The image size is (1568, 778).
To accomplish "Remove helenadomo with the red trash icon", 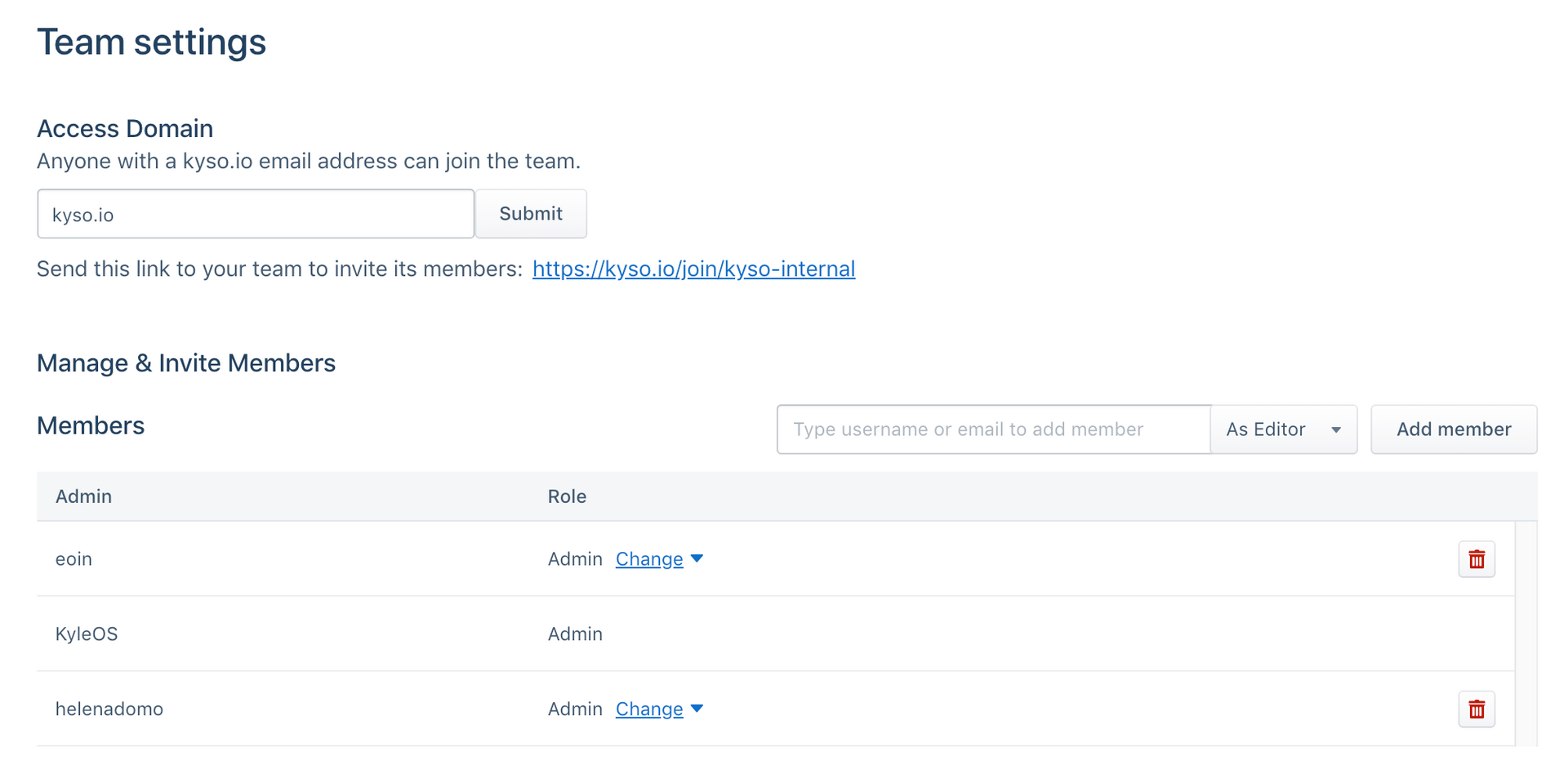I will (x=1476, y=709).
